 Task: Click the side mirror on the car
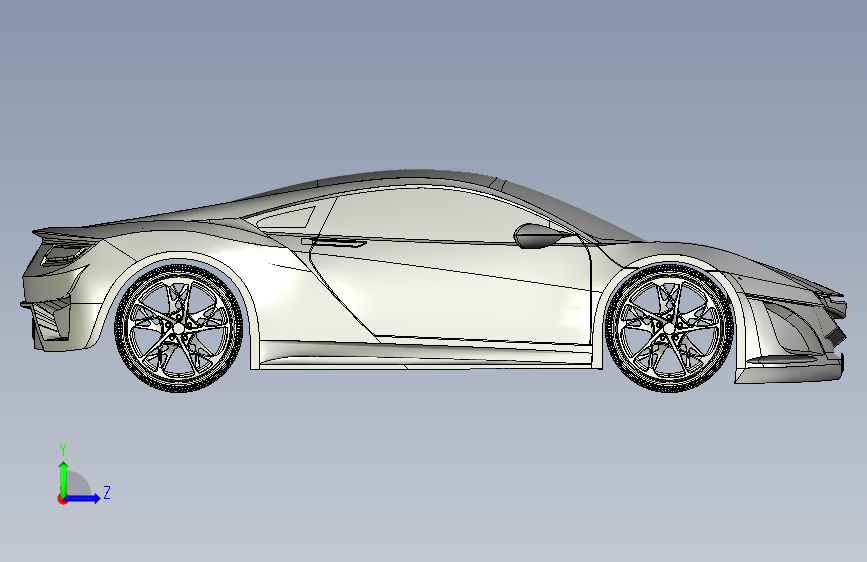538,236
